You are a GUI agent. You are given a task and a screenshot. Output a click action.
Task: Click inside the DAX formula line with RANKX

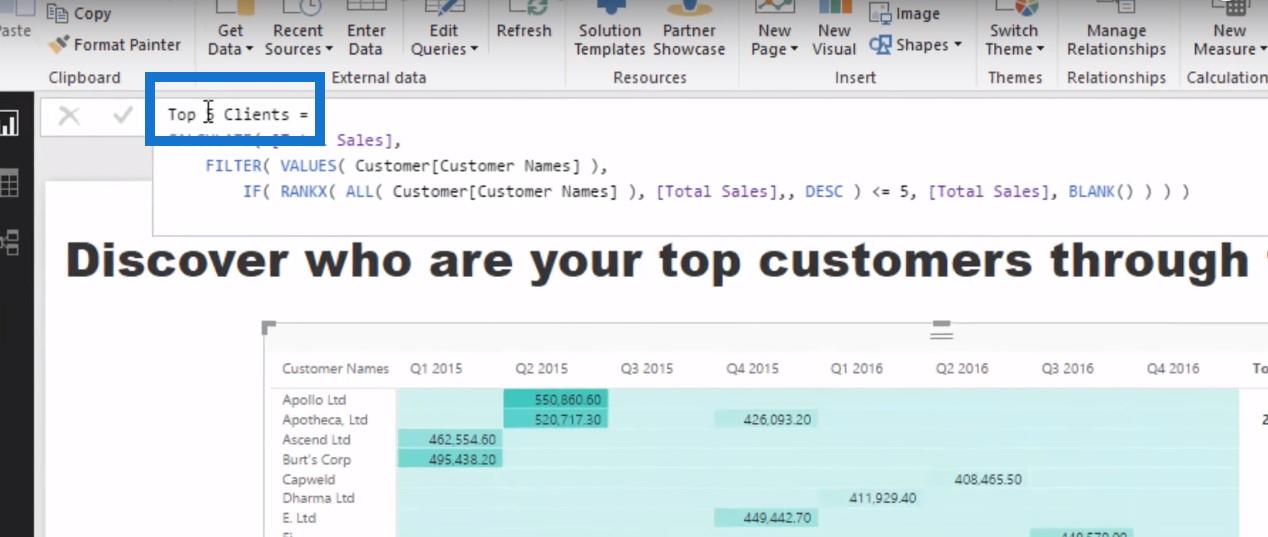tap(716, 191)
